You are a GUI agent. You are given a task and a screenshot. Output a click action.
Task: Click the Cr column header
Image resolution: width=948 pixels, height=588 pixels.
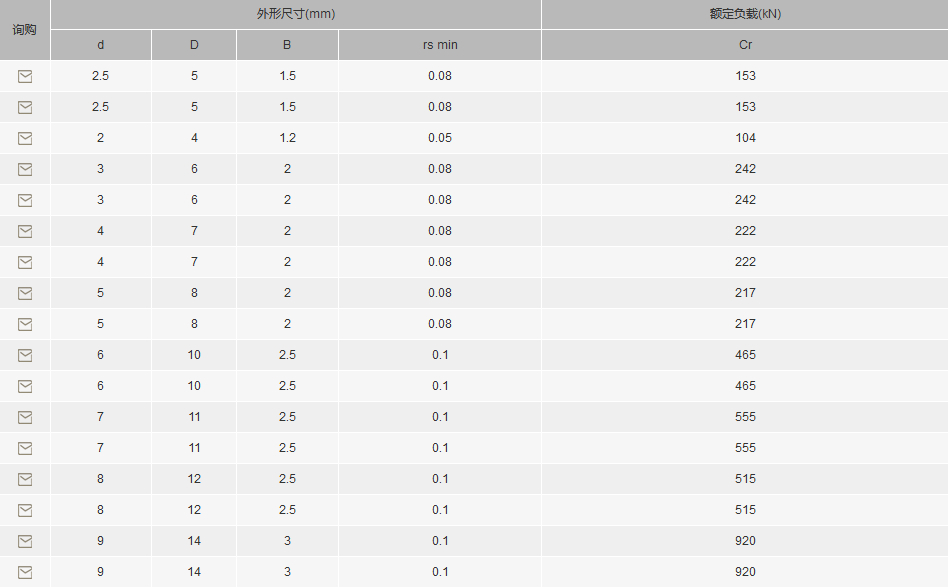click(745, 45)
